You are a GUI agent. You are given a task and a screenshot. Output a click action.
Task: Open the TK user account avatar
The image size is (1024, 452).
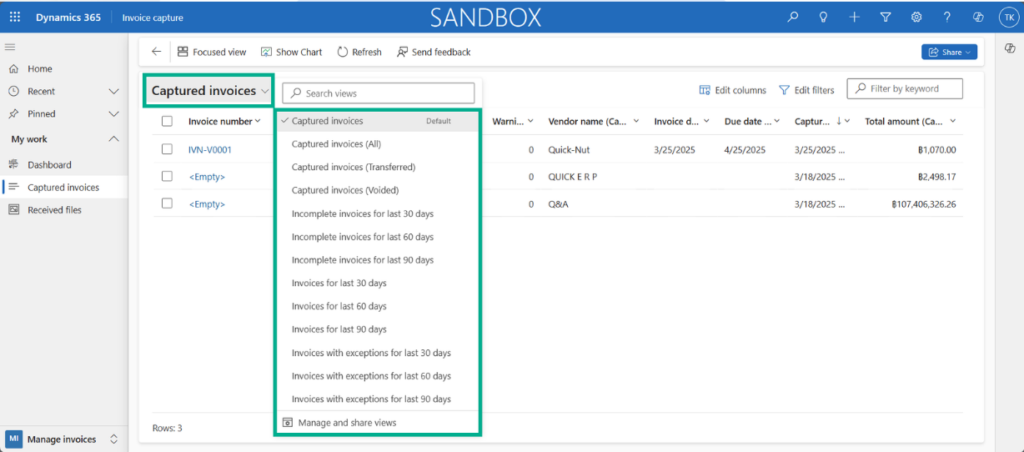point(1008,18)
